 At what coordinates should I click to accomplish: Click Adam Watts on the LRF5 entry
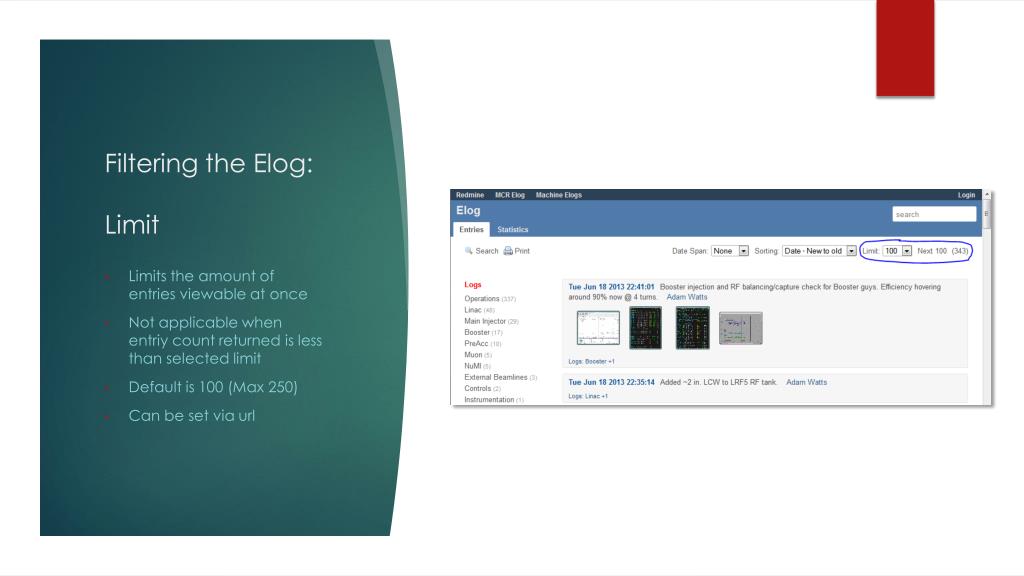[806, 382]
